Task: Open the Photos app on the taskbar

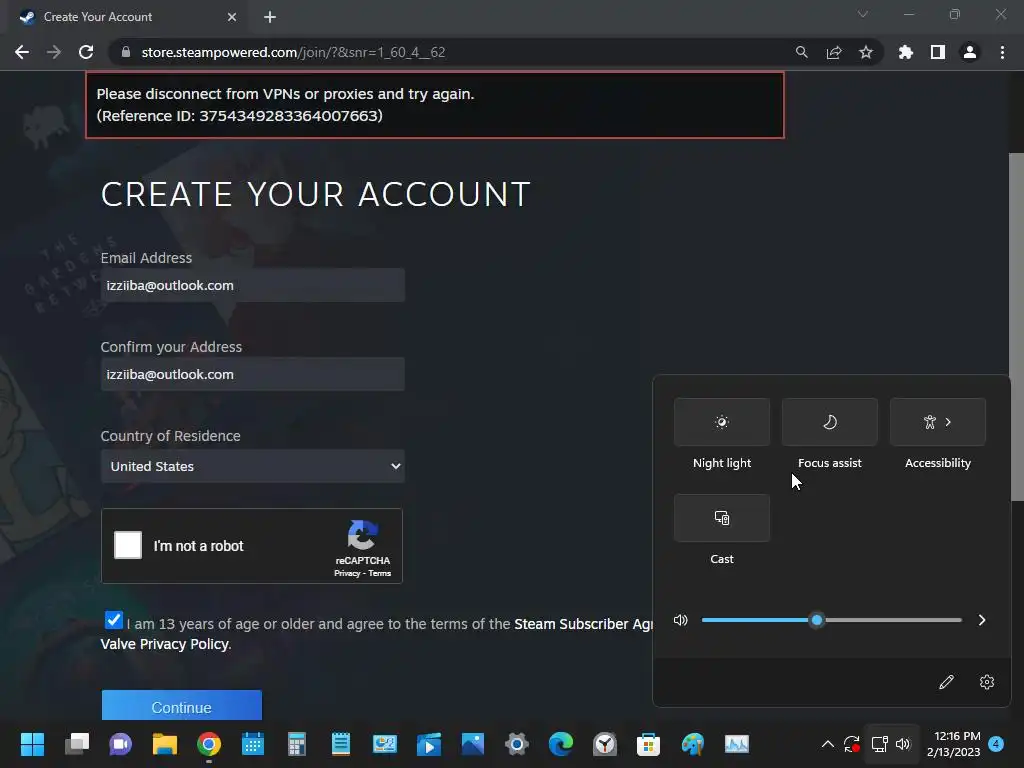Action: [x=473, y=744]
